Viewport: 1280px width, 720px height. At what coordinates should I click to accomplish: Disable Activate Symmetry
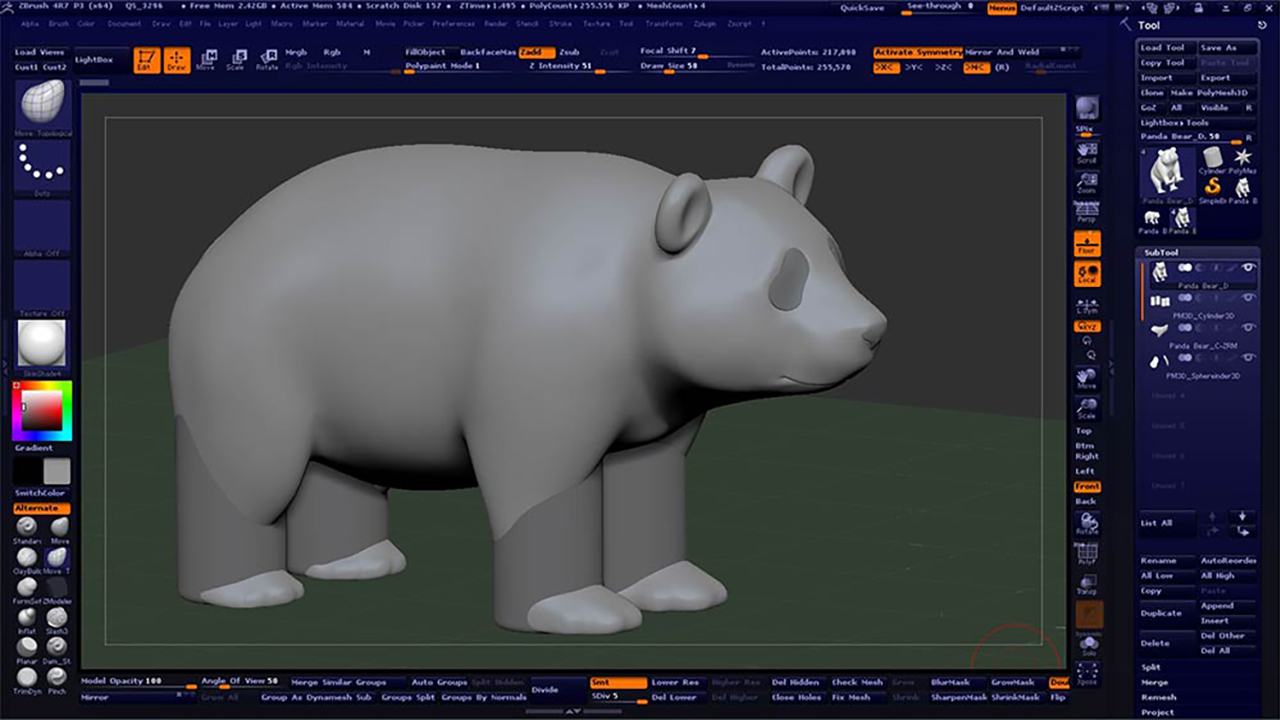tap(917, 52)
